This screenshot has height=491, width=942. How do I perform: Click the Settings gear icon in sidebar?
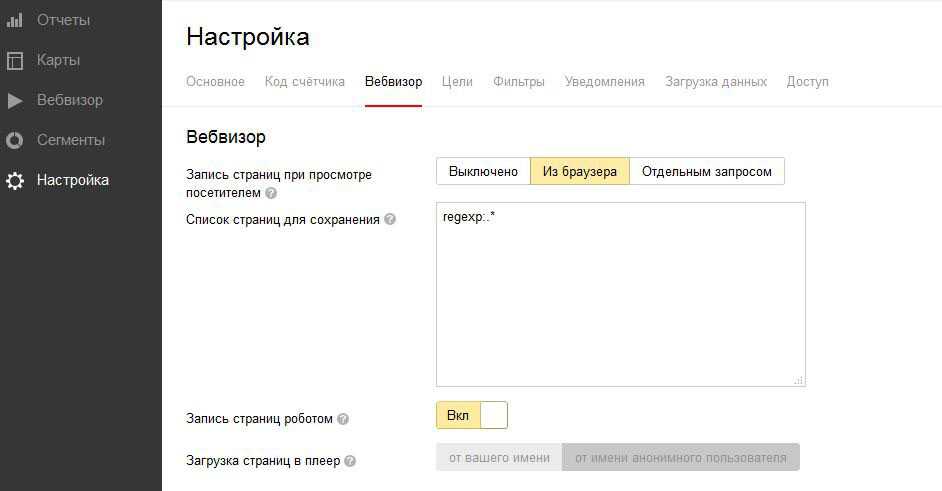click(x=15, y=181)
